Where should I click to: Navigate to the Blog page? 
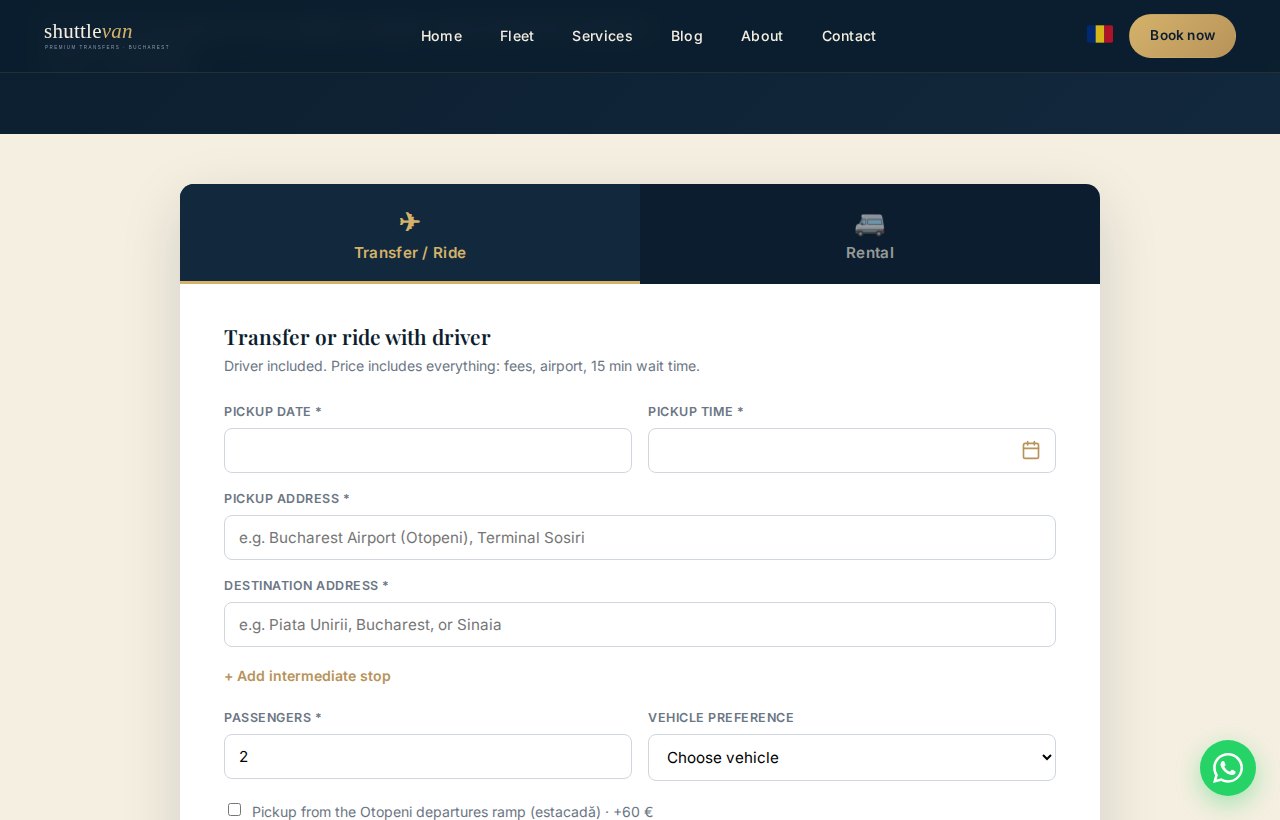[x=687, y=36]
